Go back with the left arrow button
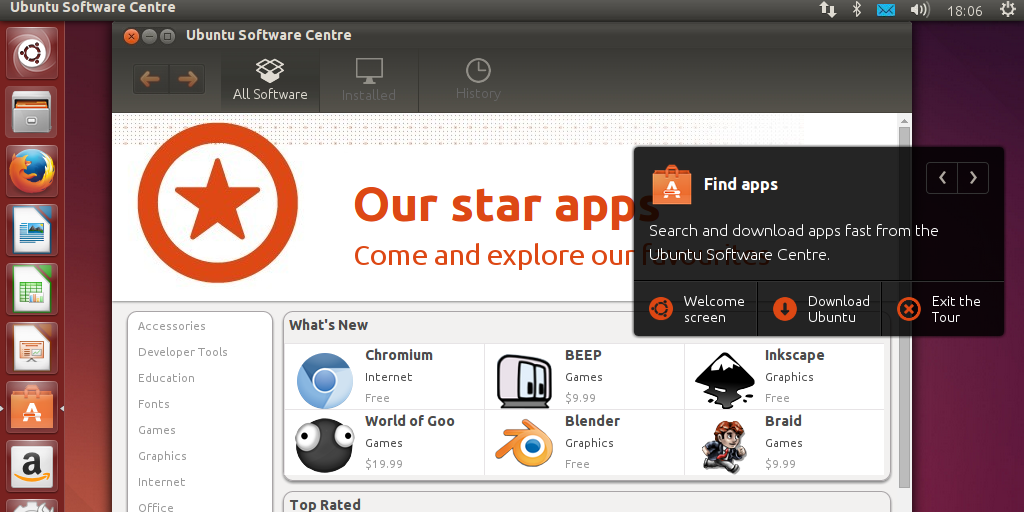 tap(151, 79)
